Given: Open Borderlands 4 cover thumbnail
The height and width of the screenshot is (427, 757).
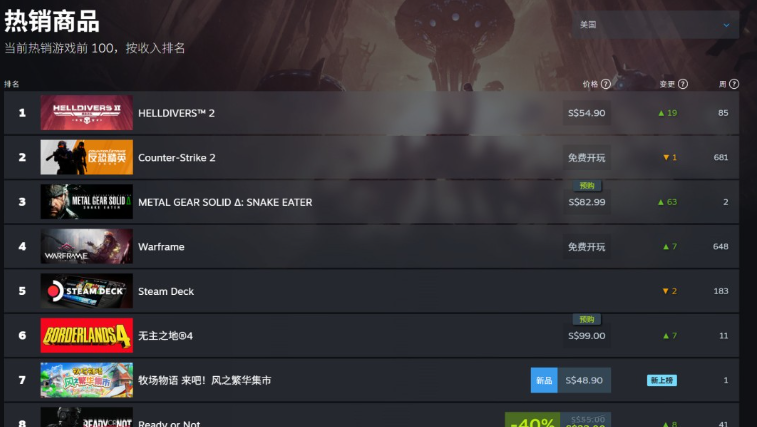Looking at the screenshot, I should (x=86, y=335).
